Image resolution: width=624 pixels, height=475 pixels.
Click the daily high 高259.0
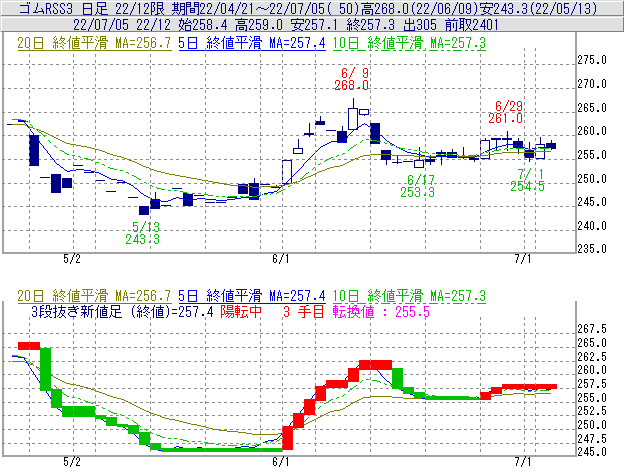point(259,25)
